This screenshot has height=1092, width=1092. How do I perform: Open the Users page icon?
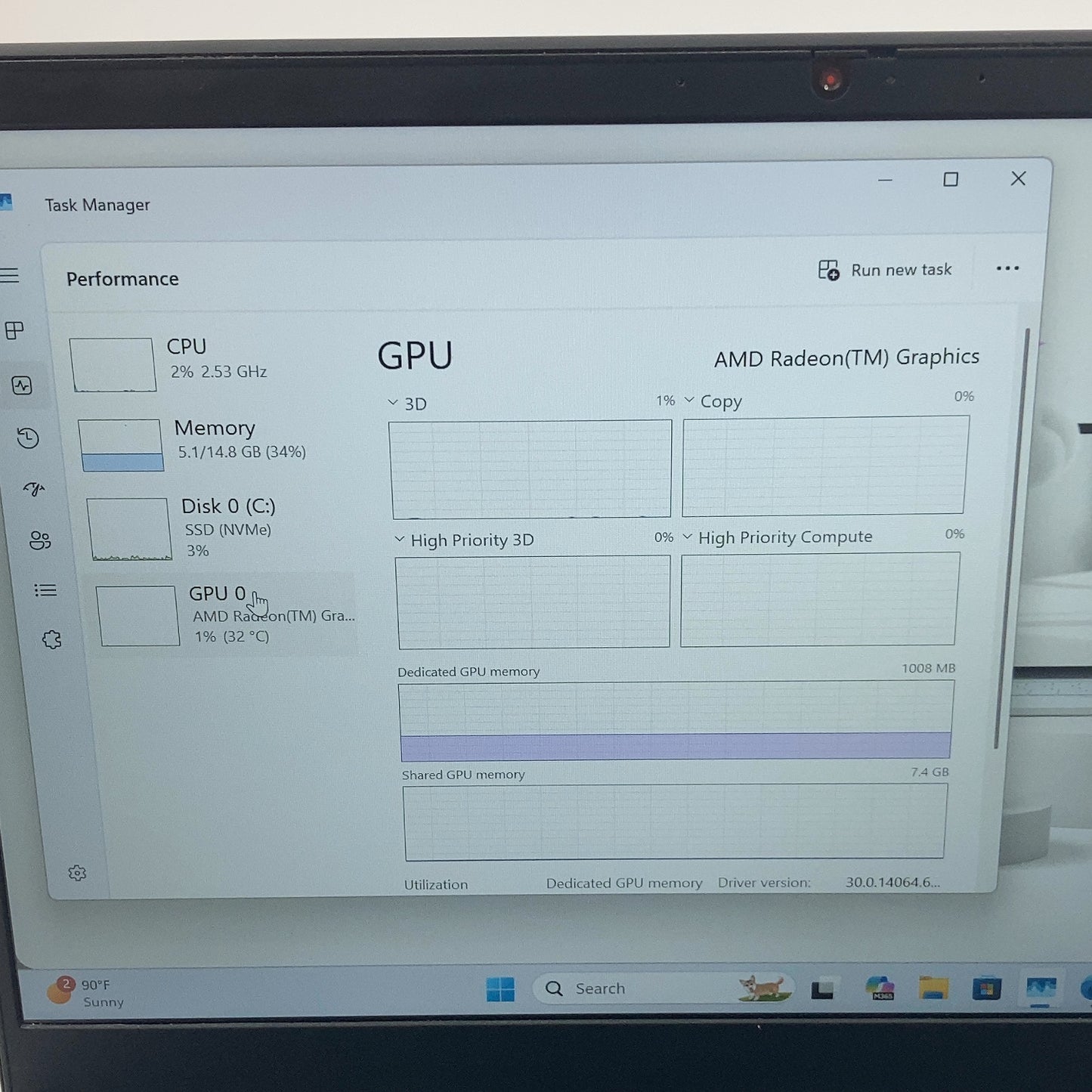pos(40,540)
